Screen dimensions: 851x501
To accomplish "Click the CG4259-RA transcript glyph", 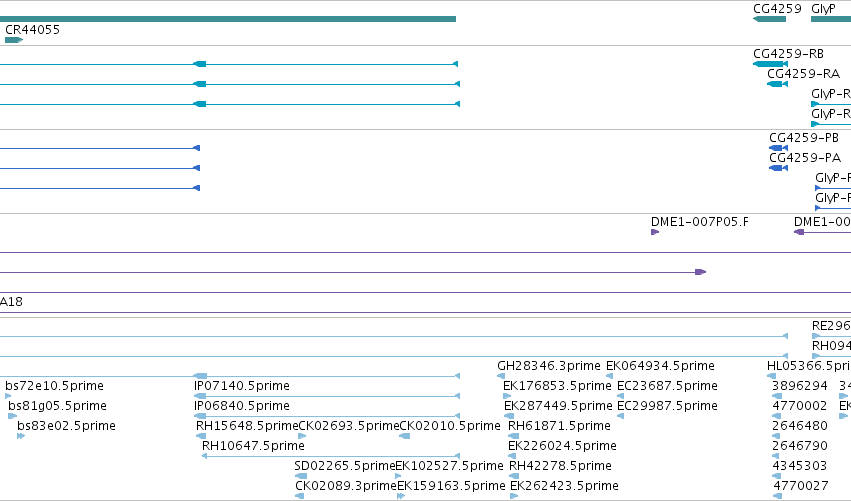I will (777, 84).
